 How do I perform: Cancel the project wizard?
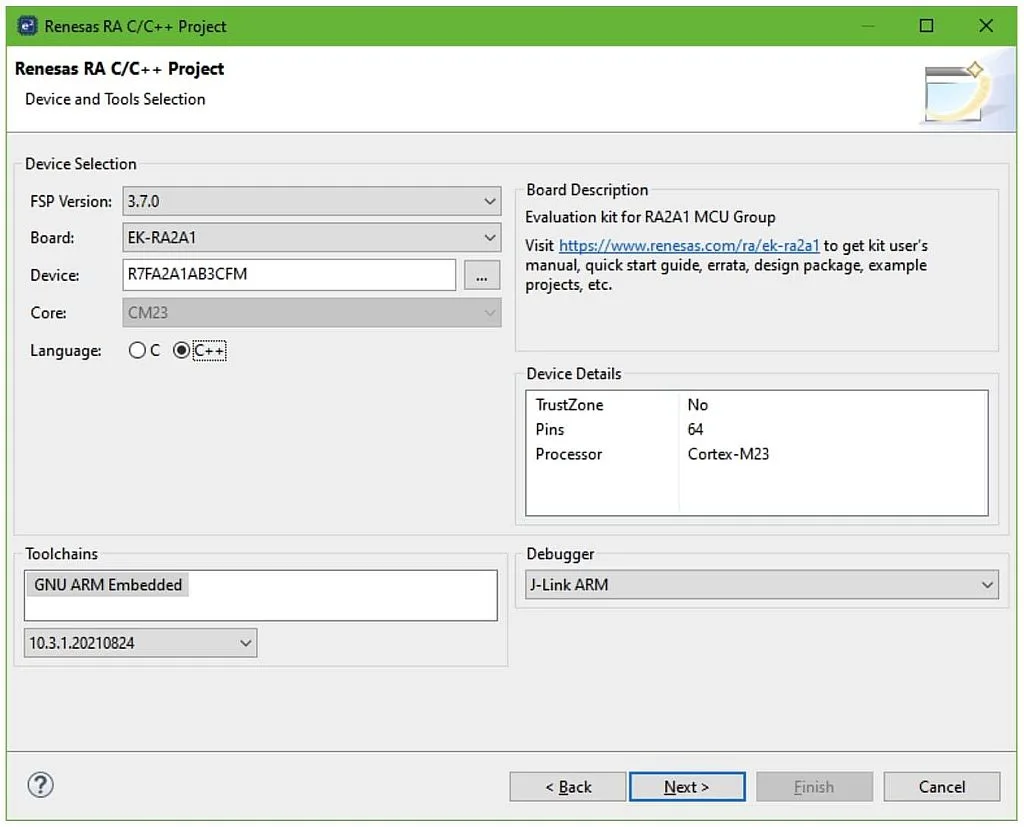pos(941,786)
